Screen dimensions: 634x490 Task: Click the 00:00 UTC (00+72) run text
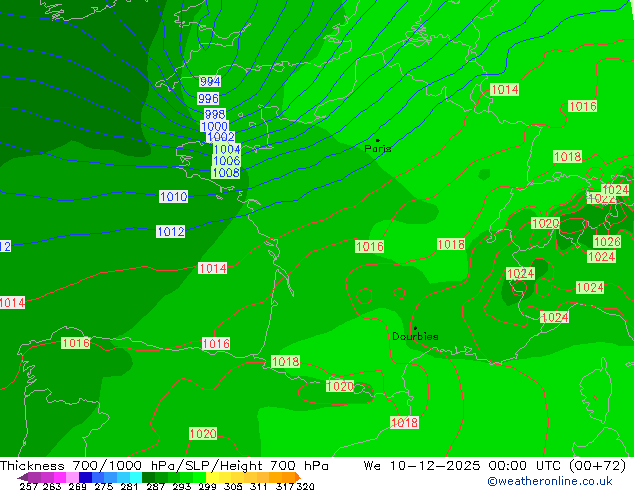[x=557, y=466]
